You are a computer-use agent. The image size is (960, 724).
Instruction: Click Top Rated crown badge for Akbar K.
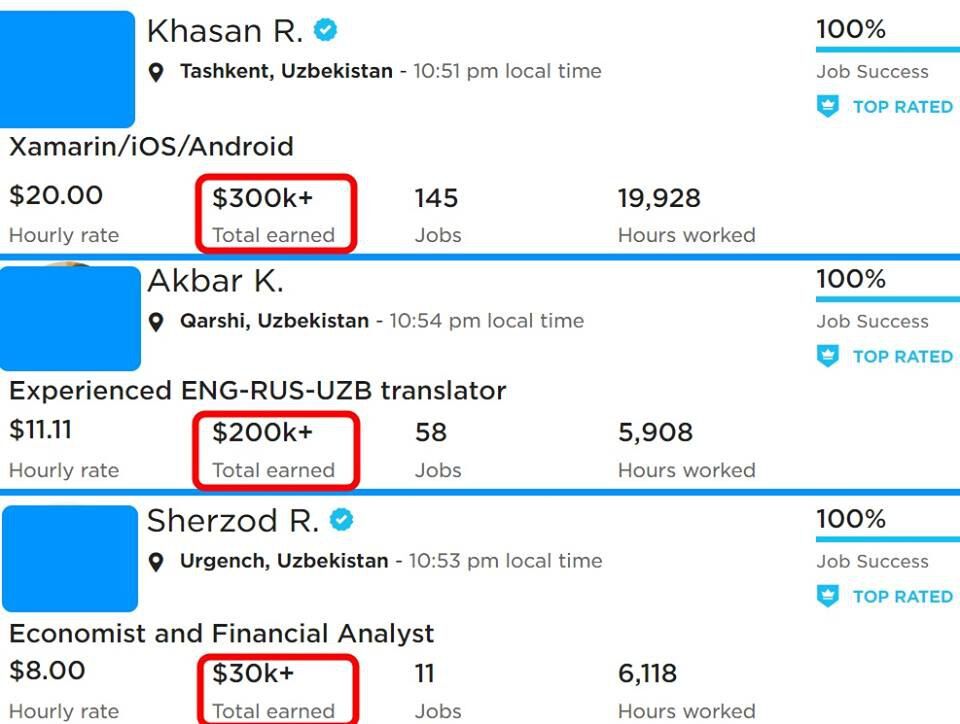tap(827, 356)
